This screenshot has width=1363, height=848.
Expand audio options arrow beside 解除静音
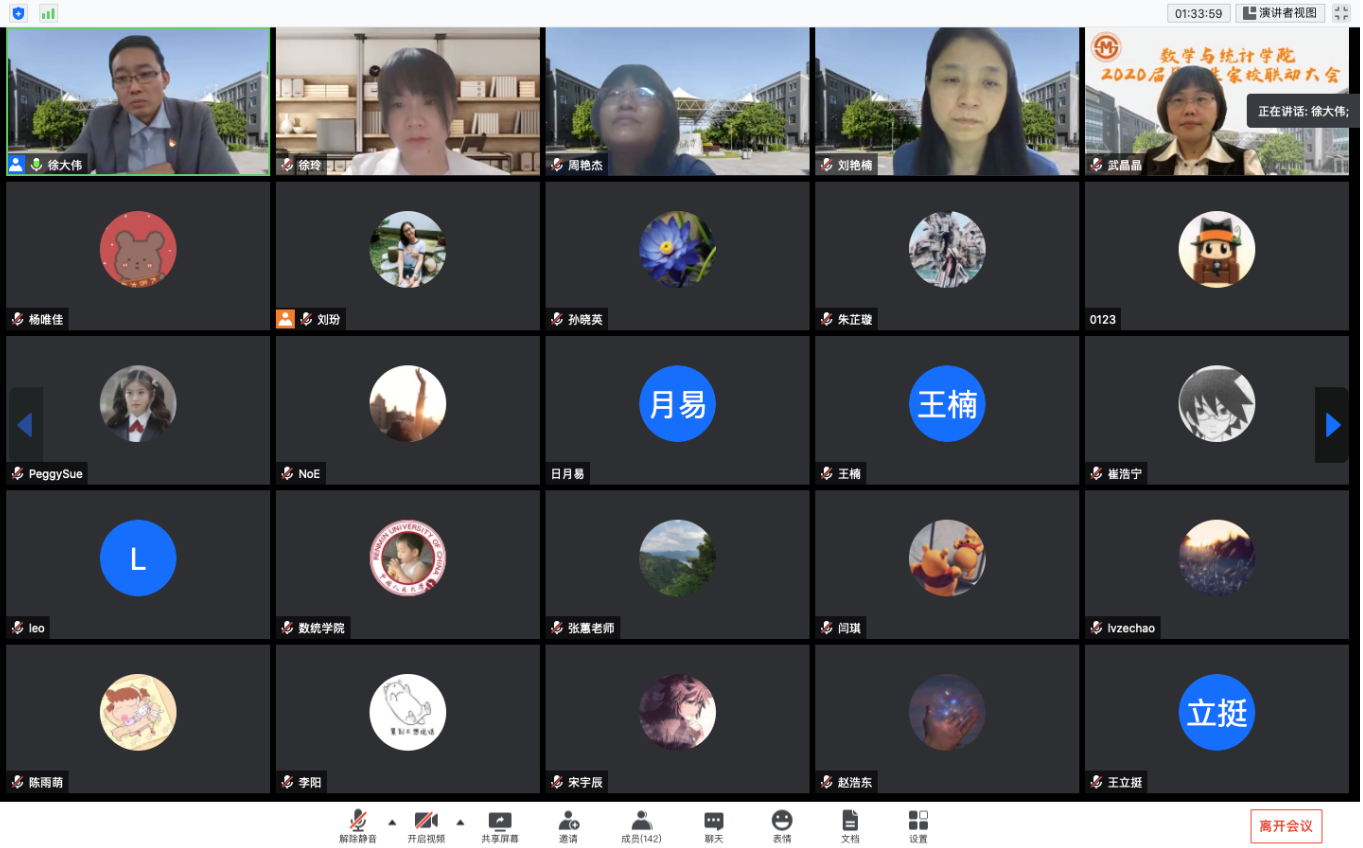pyautogui.click(x=392, y=822)
